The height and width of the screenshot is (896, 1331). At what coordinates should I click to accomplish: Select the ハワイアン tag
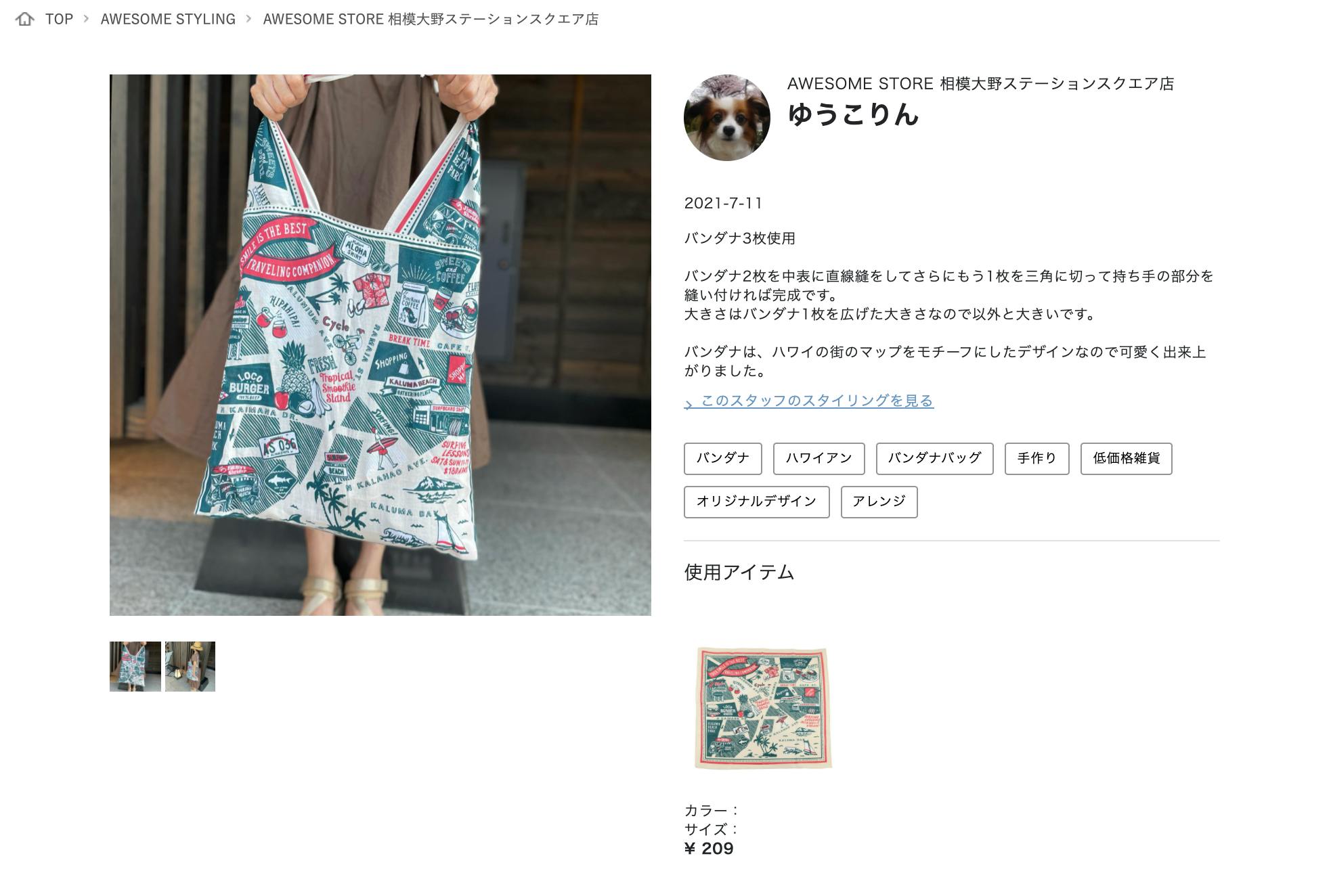(819, 459)
